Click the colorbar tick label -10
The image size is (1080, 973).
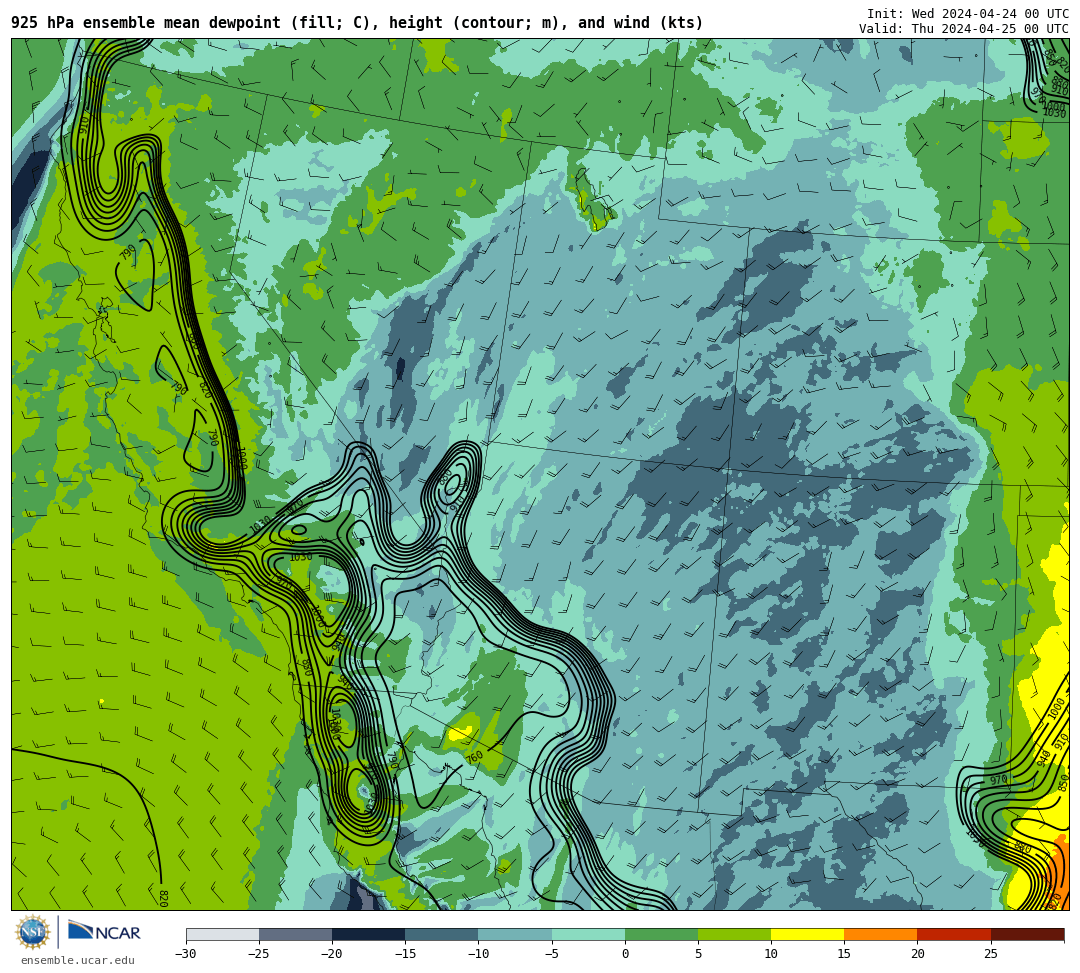point(478,954)
